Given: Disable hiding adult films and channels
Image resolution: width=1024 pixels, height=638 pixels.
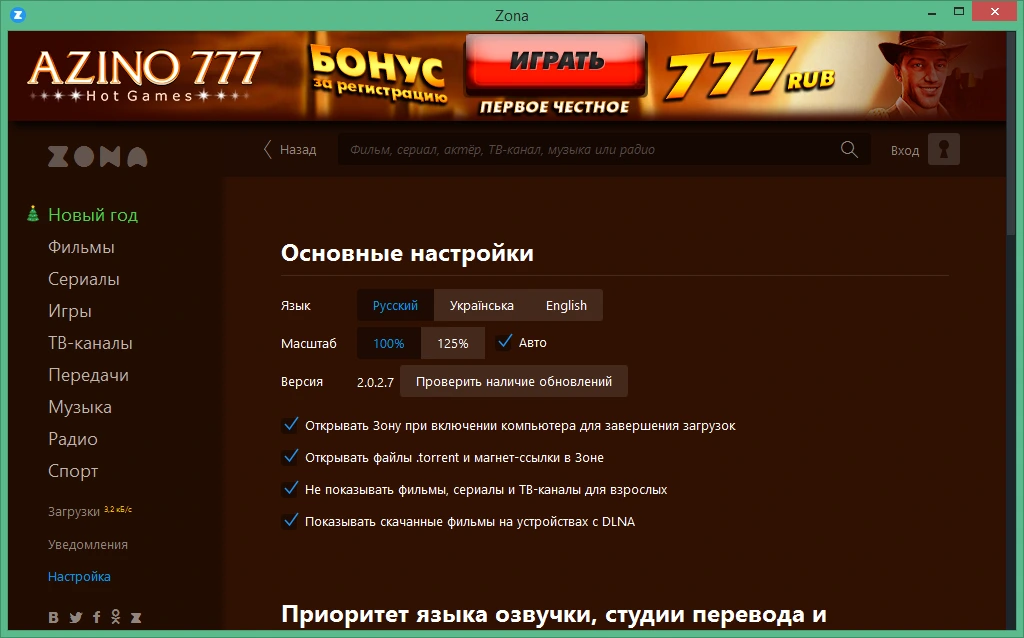Looking at the screenshot, I should [290, 489].
